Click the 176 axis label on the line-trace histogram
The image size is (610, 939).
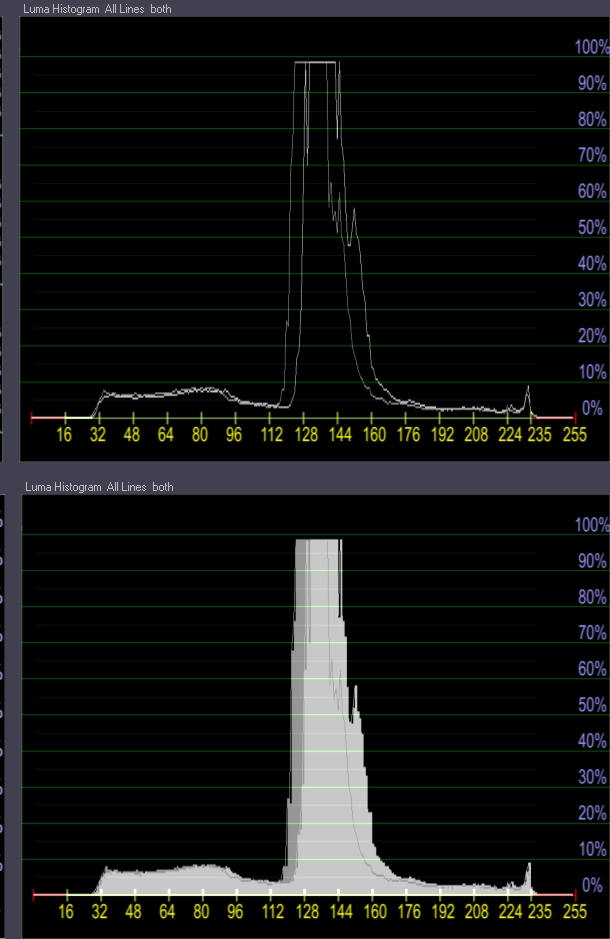408,434
